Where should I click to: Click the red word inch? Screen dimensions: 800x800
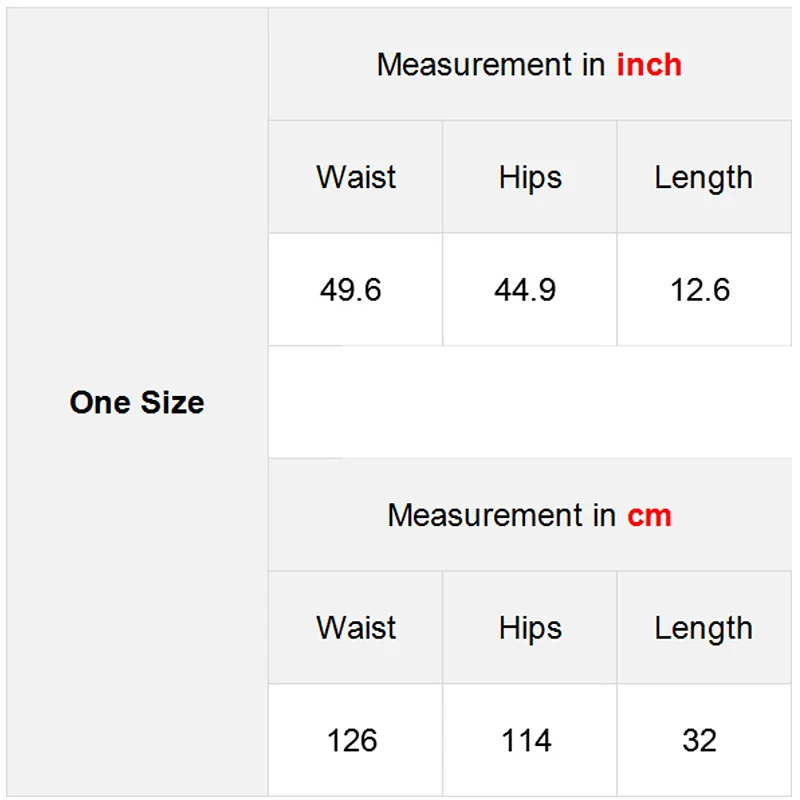(649, 65)
